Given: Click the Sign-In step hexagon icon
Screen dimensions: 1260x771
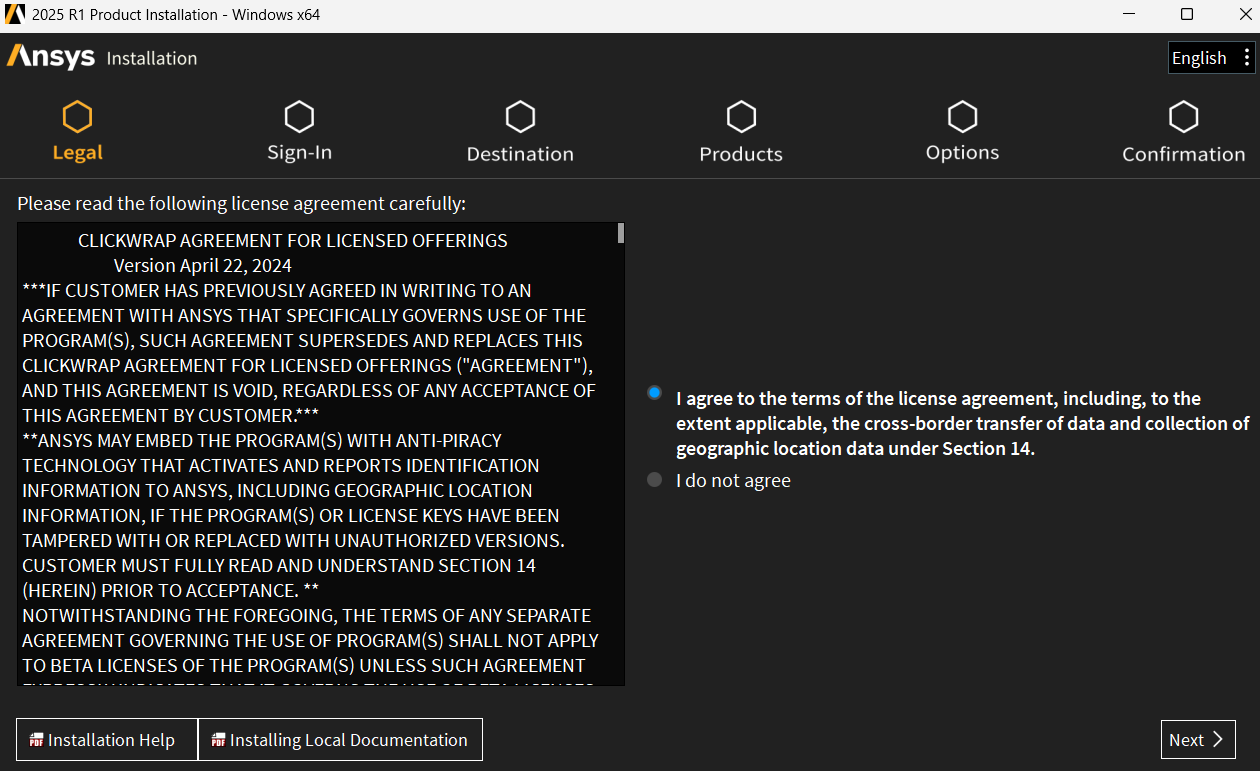Looking at the screenshot, I should (x=299, y=117).
